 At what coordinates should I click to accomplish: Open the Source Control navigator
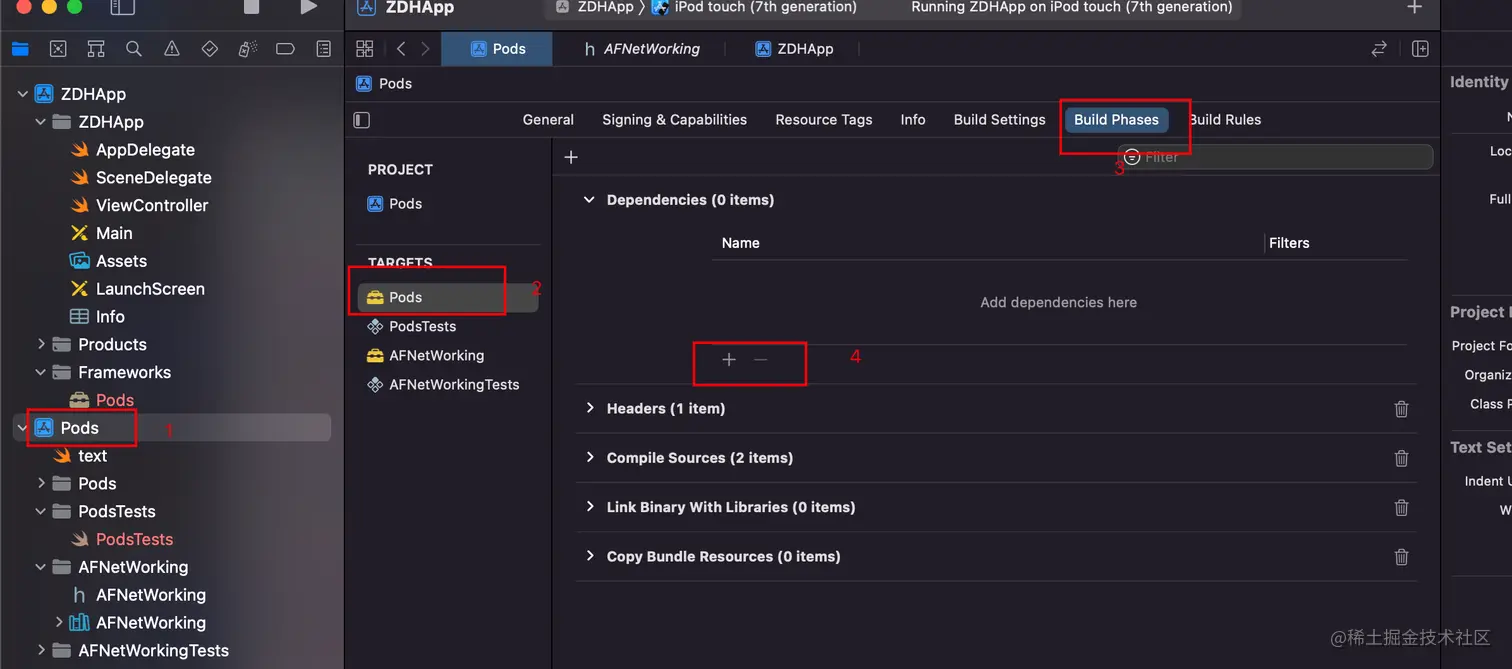tap(58, 49)
